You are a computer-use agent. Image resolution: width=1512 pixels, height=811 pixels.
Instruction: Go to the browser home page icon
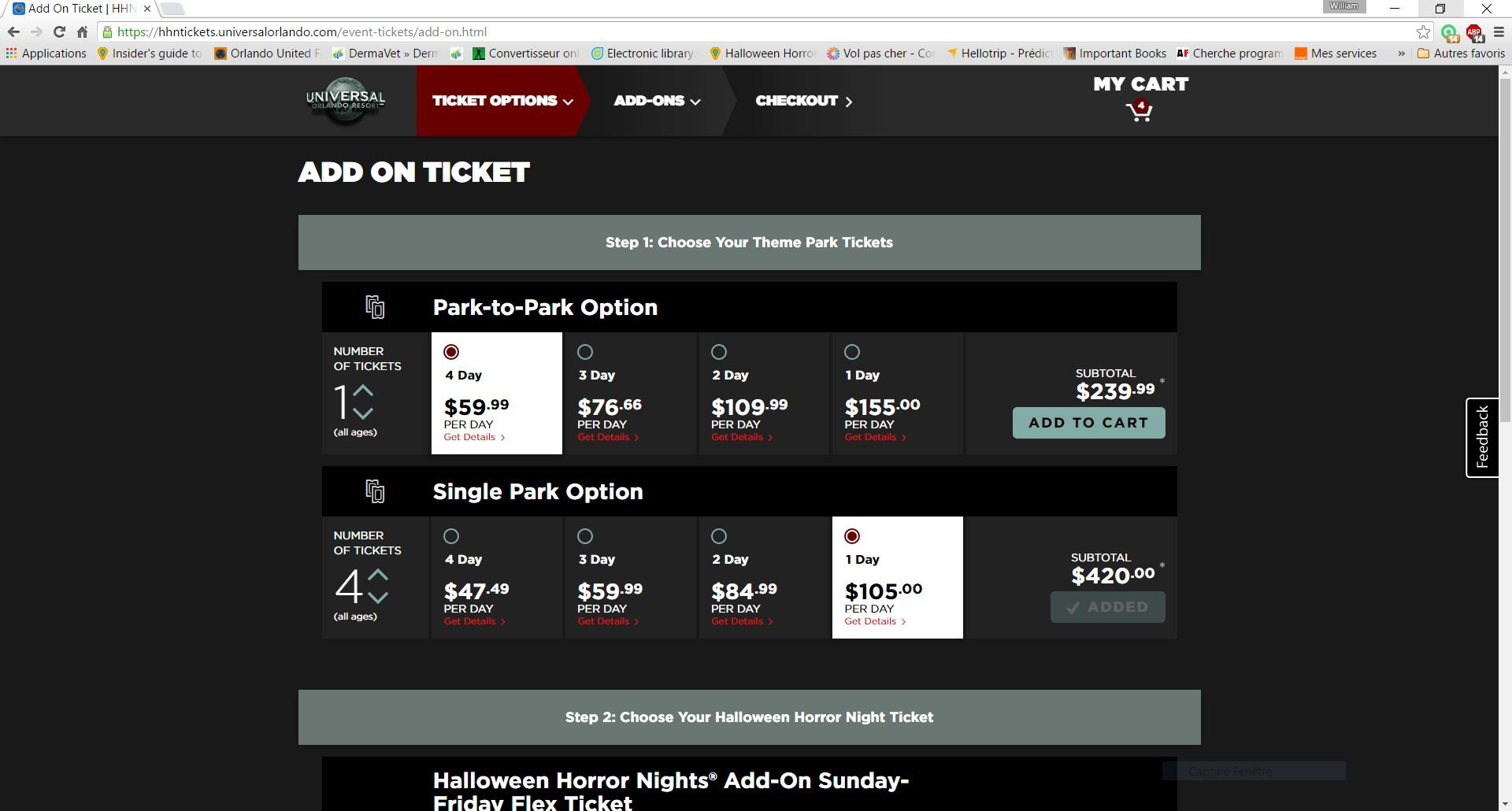tap(82, 32)
